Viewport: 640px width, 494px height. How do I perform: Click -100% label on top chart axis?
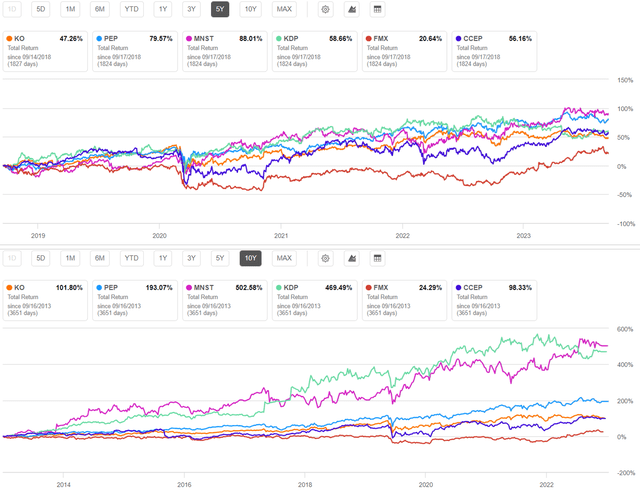(626, 224)
